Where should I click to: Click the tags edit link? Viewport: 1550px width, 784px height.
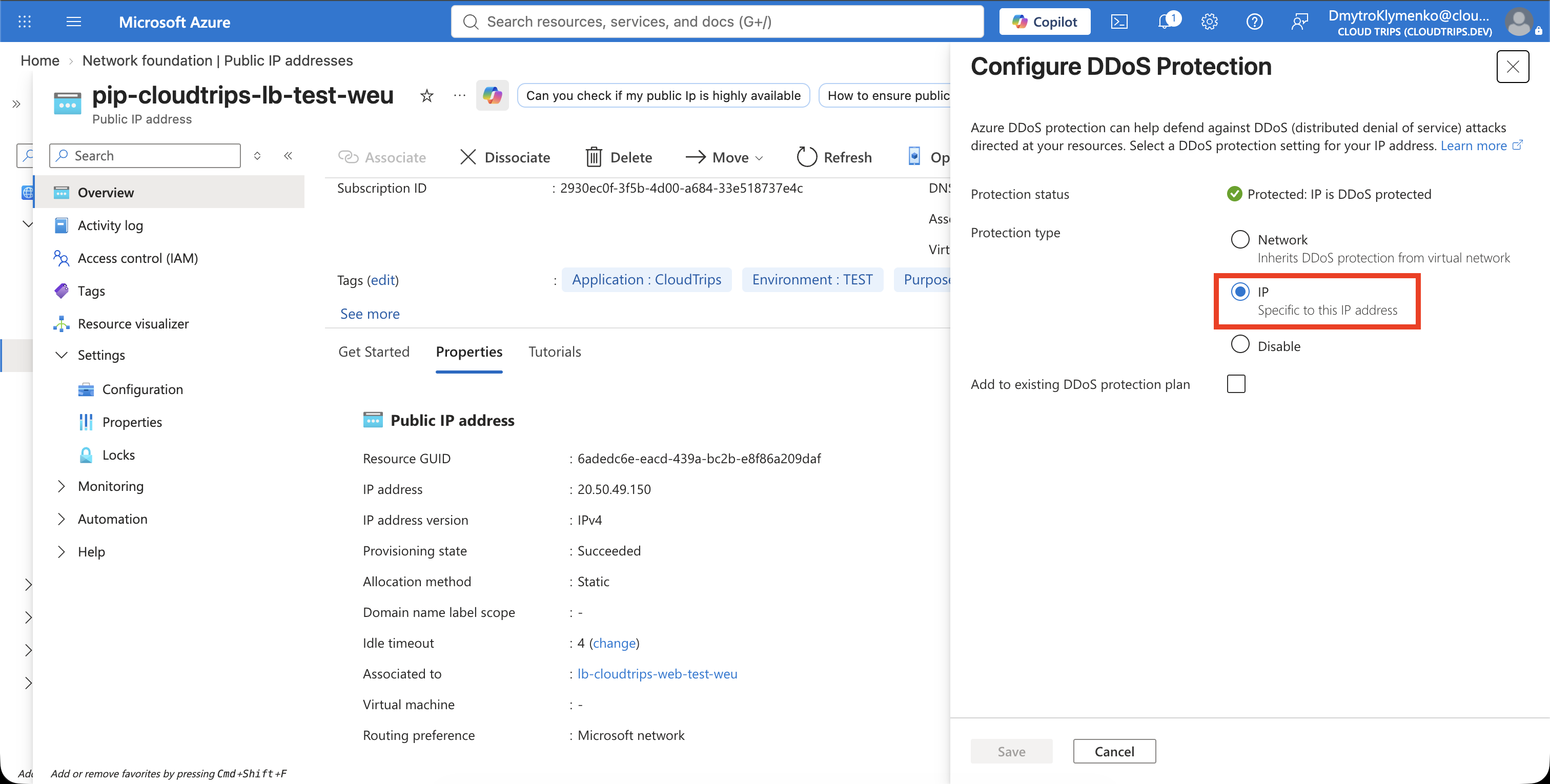[383, 280]
